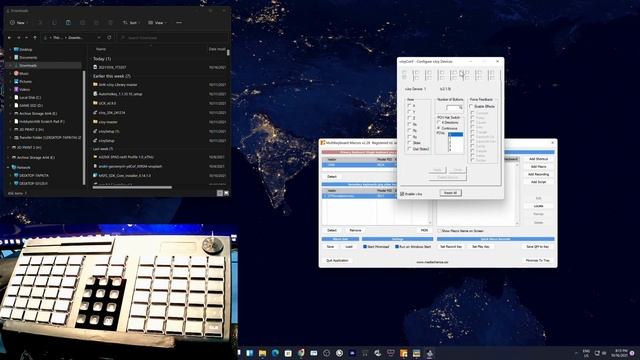
Task: Click the Name column header in Explorer
Action: [101, 49]
